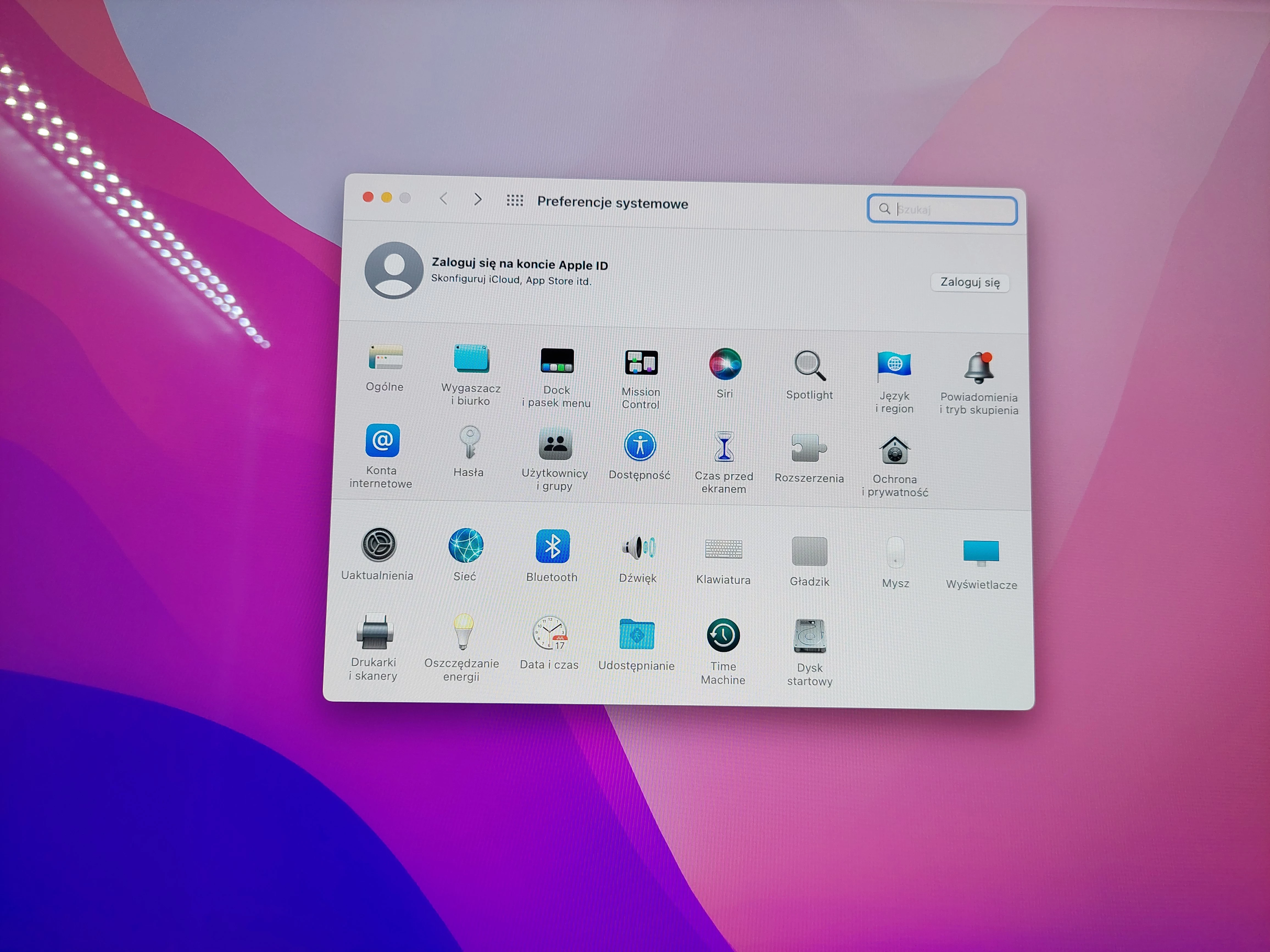Close window with the red button

coord(368,197)
